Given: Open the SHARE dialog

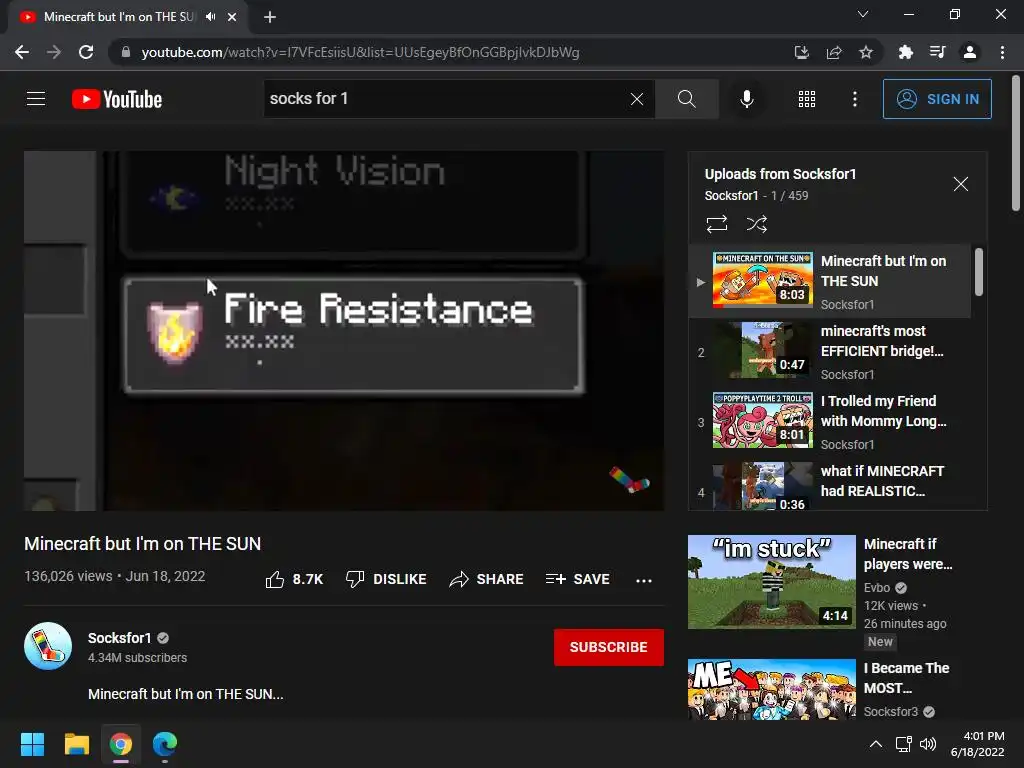Looking at the screenshot, I should tap(487, 579).
